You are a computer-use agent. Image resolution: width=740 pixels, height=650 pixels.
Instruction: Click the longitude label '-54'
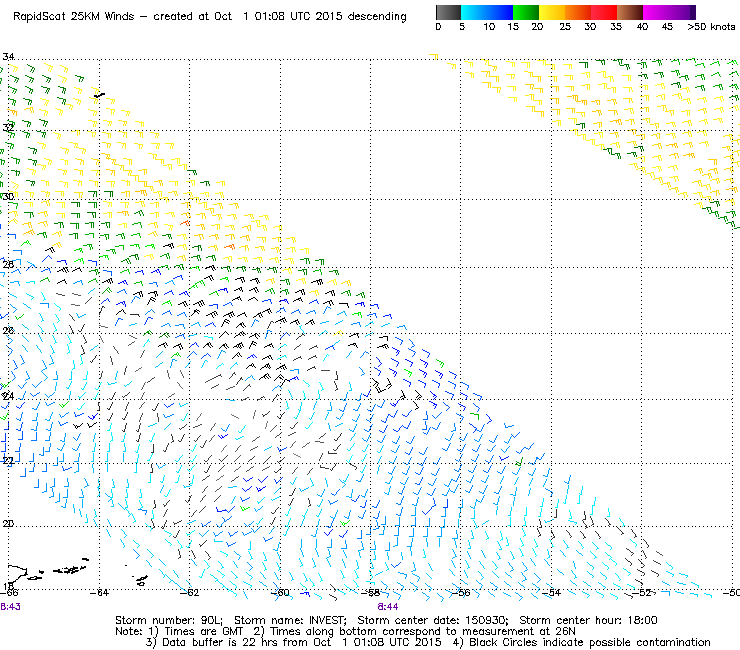tap(551, 592)
